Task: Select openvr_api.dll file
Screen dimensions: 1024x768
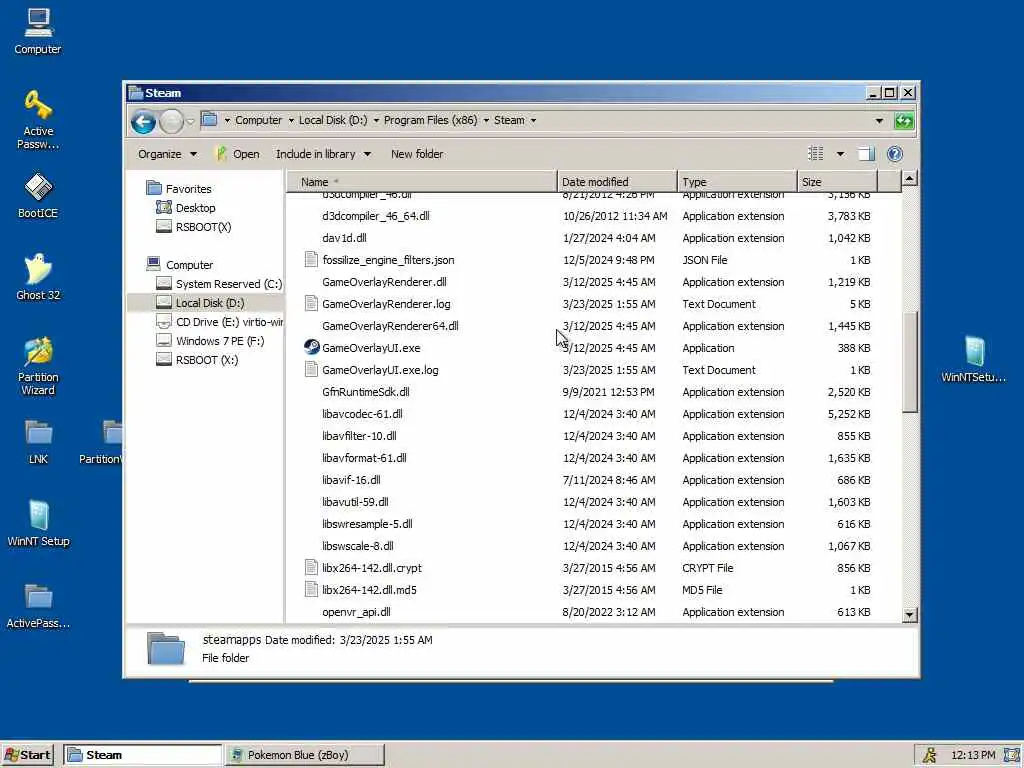Action: coord(356,612)
